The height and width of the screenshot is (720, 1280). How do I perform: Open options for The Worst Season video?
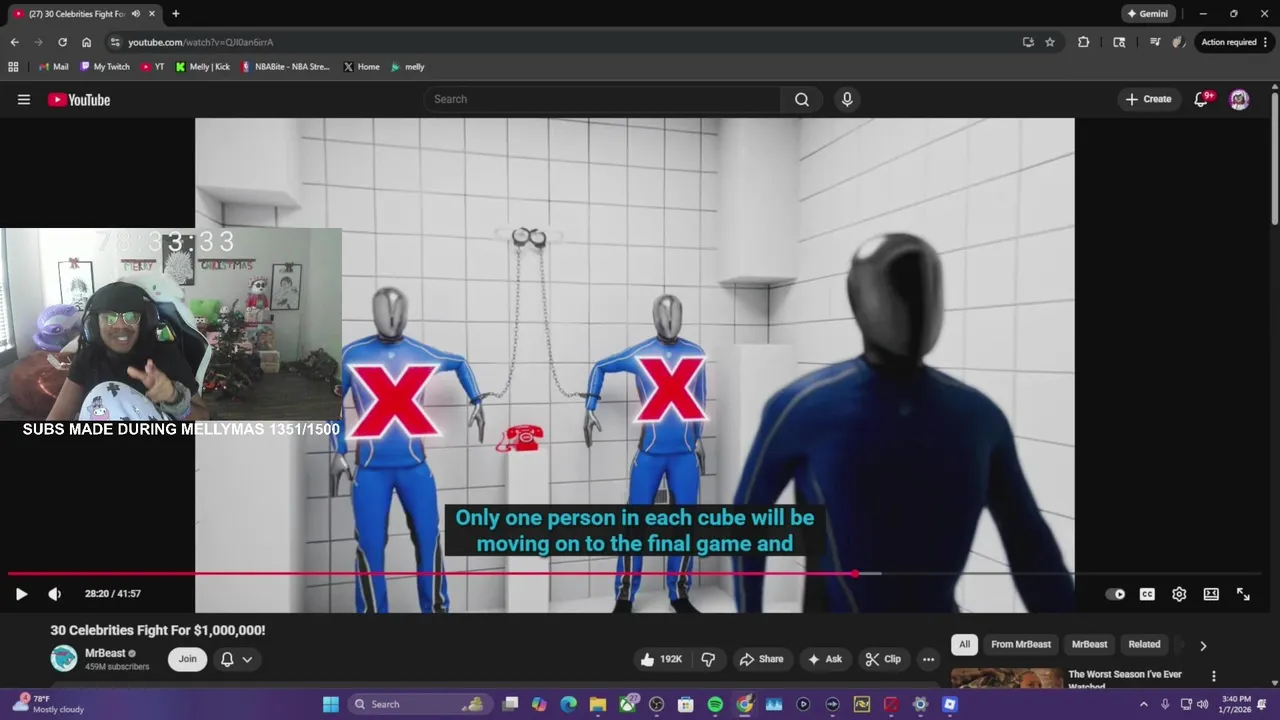(1214, 677)
